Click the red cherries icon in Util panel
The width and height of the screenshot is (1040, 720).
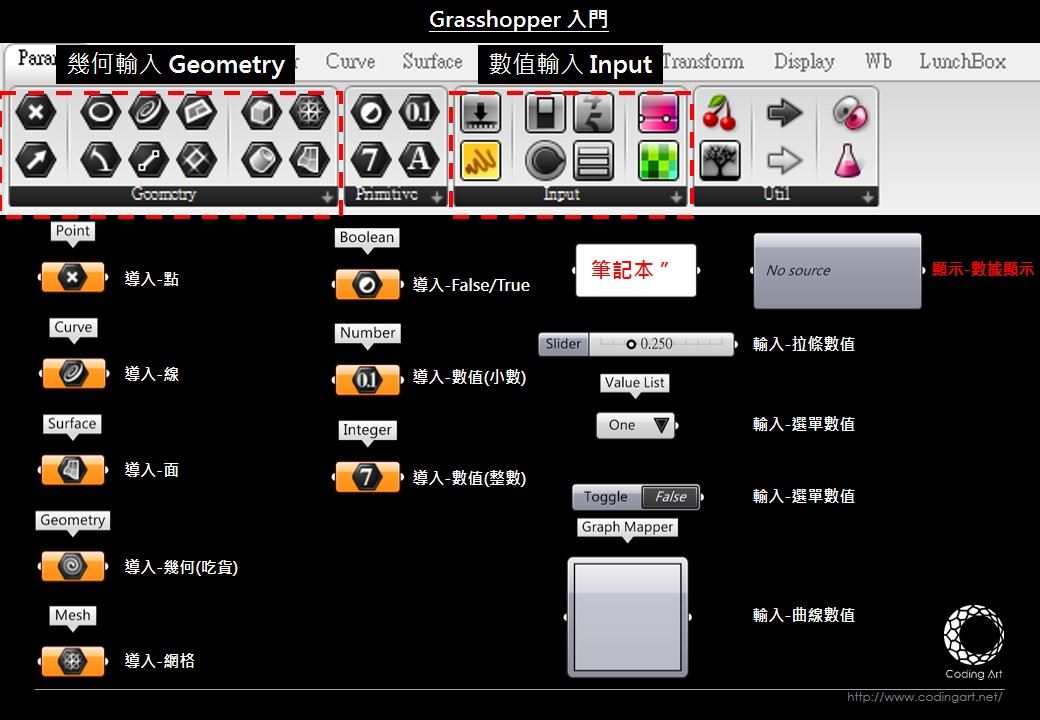point(719,112)
